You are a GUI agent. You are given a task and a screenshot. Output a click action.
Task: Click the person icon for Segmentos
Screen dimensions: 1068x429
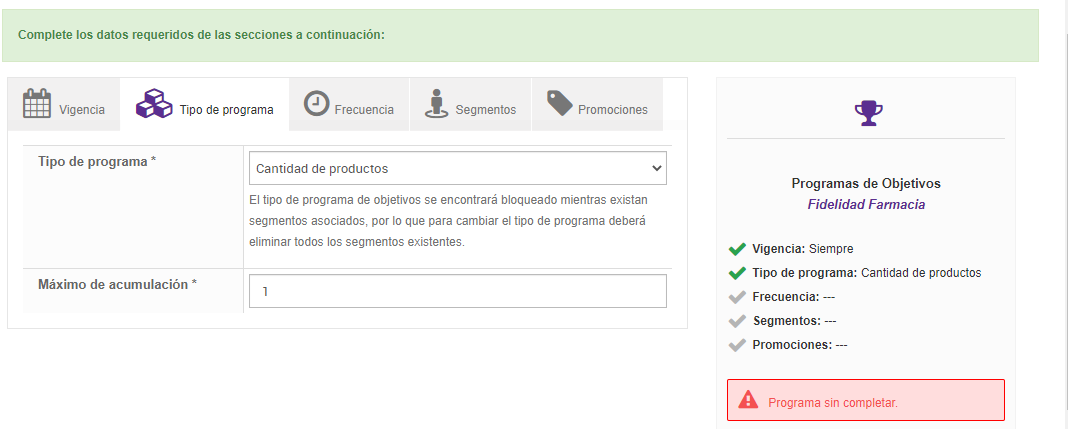(x=436, y=104)
